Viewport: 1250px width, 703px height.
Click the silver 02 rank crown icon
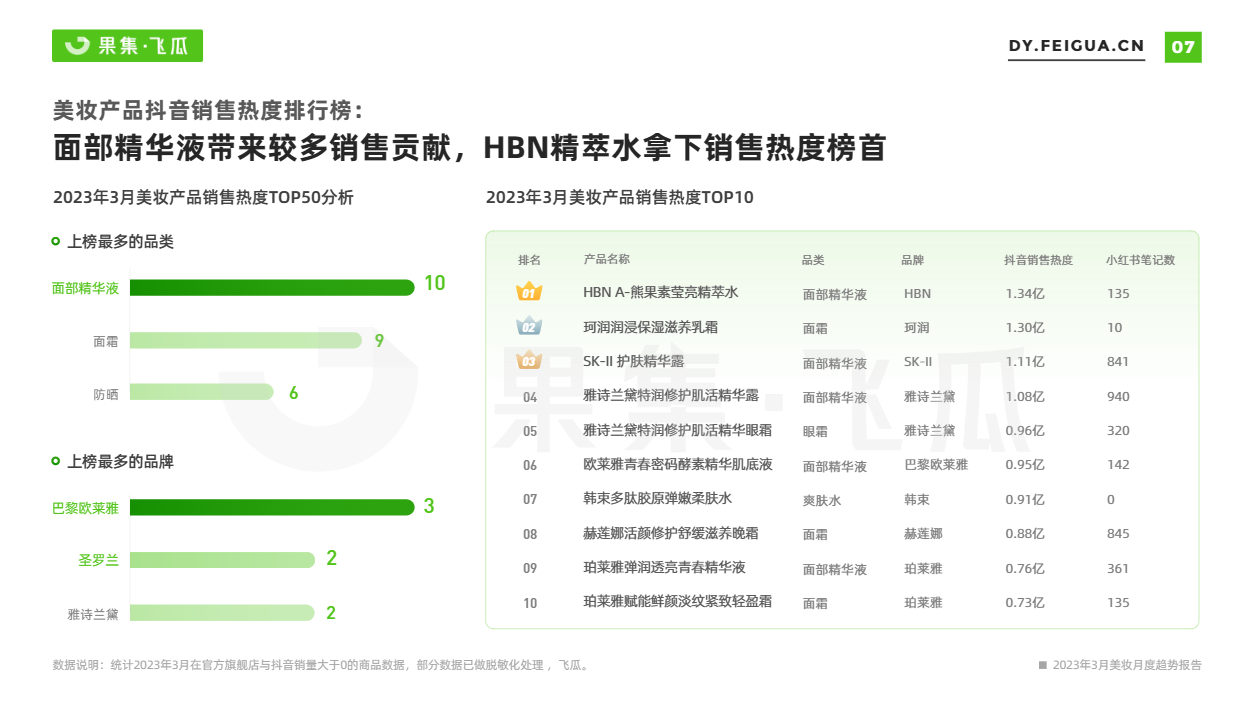coord(529,326)
